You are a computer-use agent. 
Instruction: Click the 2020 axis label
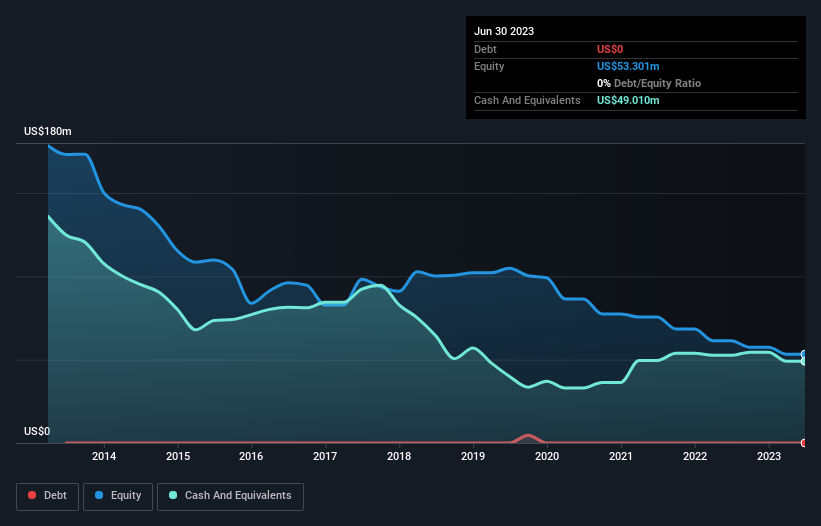tap(547, 456)
